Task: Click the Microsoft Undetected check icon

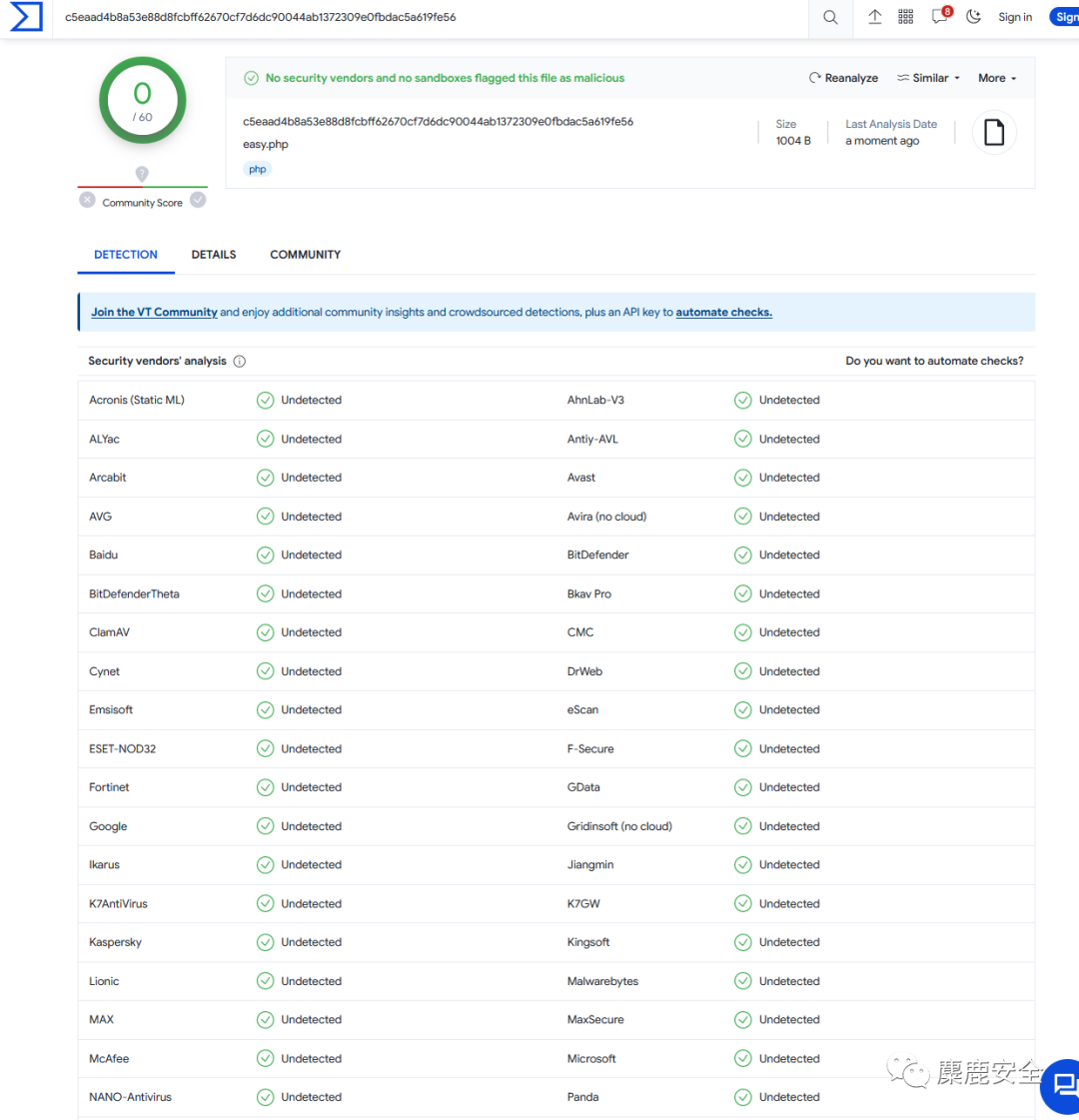Action: (x=742, y=1059)
